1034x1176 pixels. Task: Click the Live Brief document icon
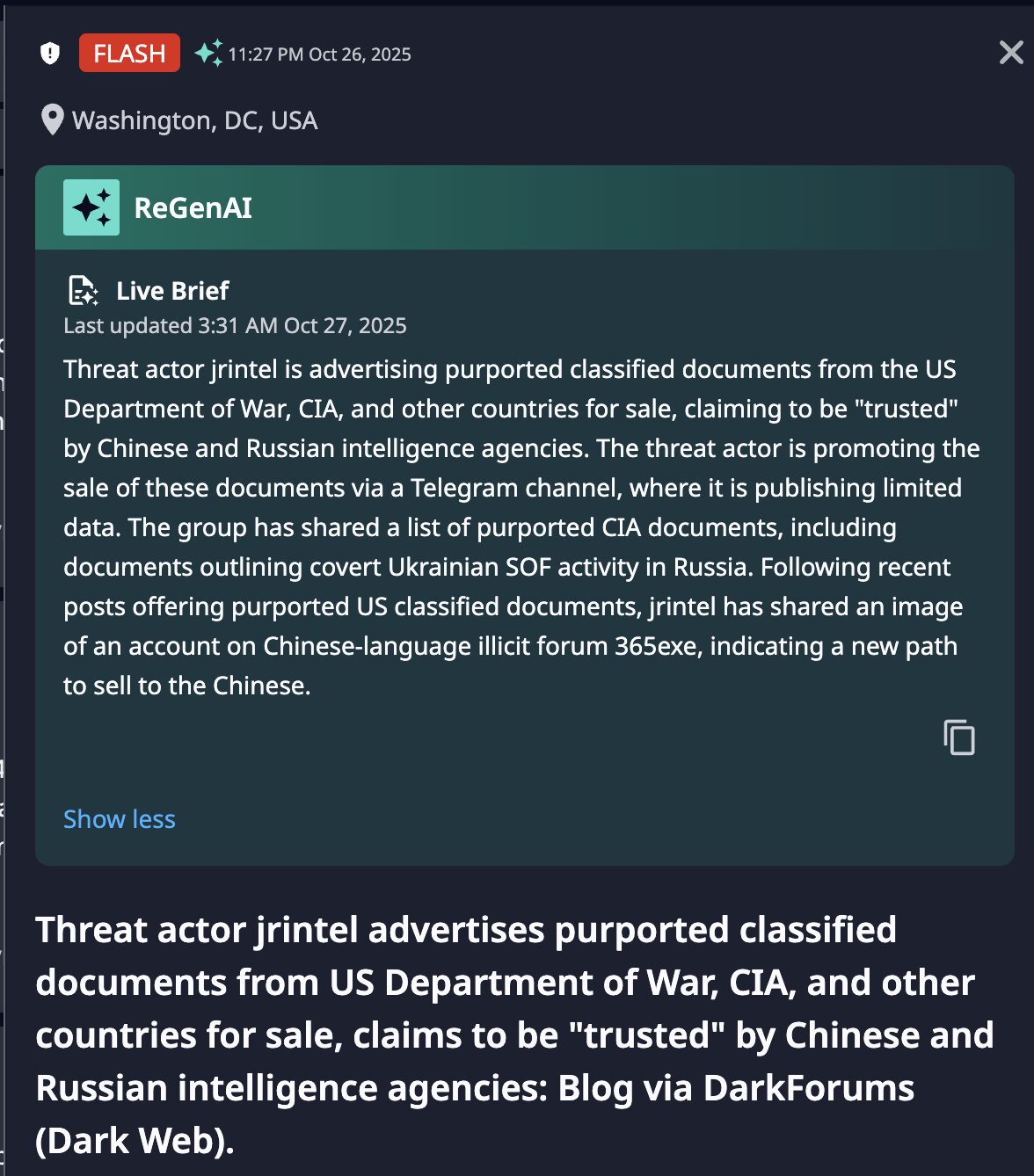coord(83,290)
